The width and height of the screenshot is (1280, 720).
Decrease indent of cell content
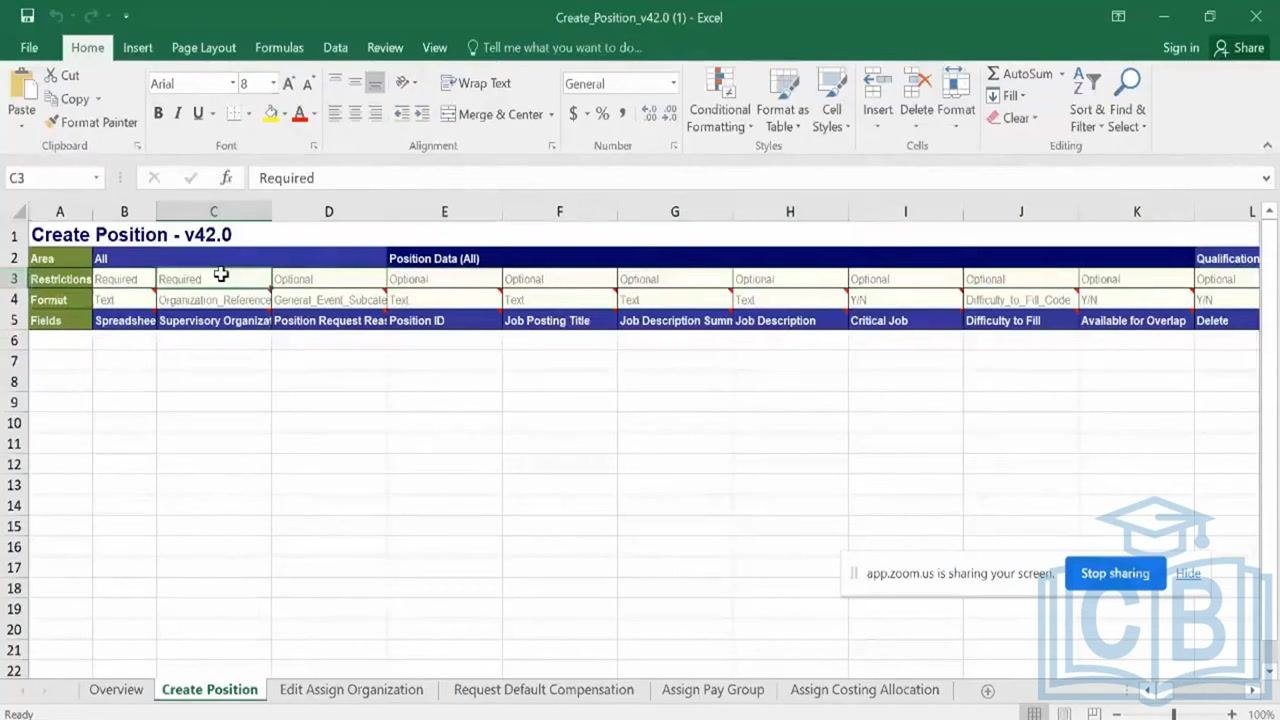tap(402, 114)
